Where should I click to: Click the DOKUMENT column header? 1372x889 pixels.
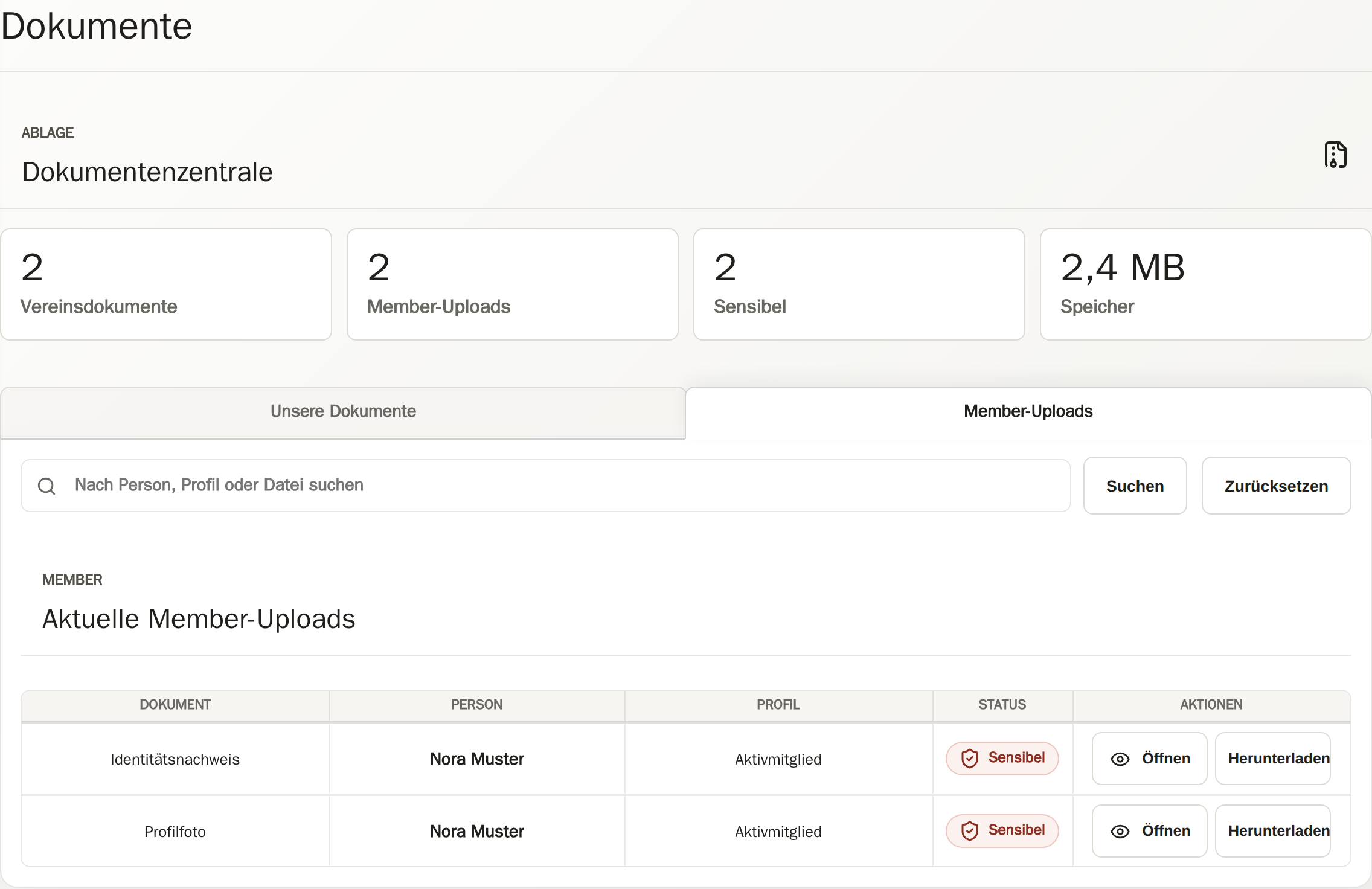point(175,705)
